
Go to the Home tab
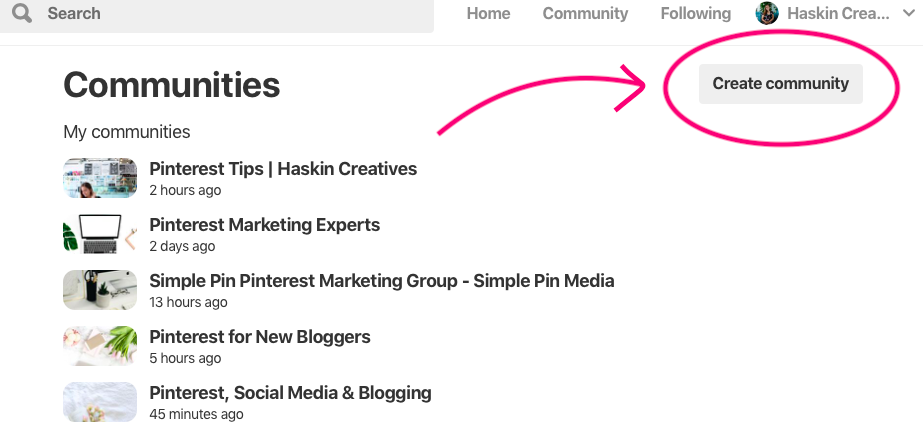488,14
